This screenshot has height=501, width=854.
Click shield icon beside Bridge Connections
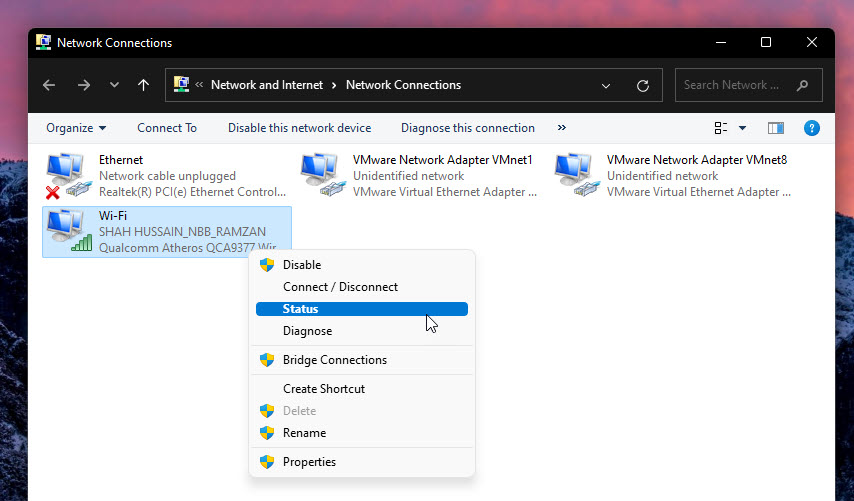[x=267, y=360]
